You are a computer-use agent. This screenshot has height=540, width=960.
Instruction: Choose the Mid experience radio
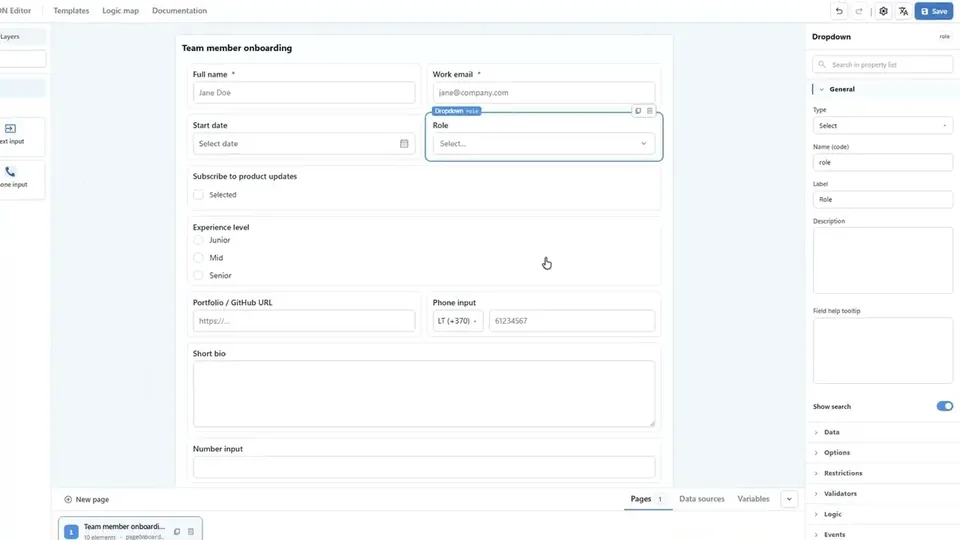coord(198,258)
